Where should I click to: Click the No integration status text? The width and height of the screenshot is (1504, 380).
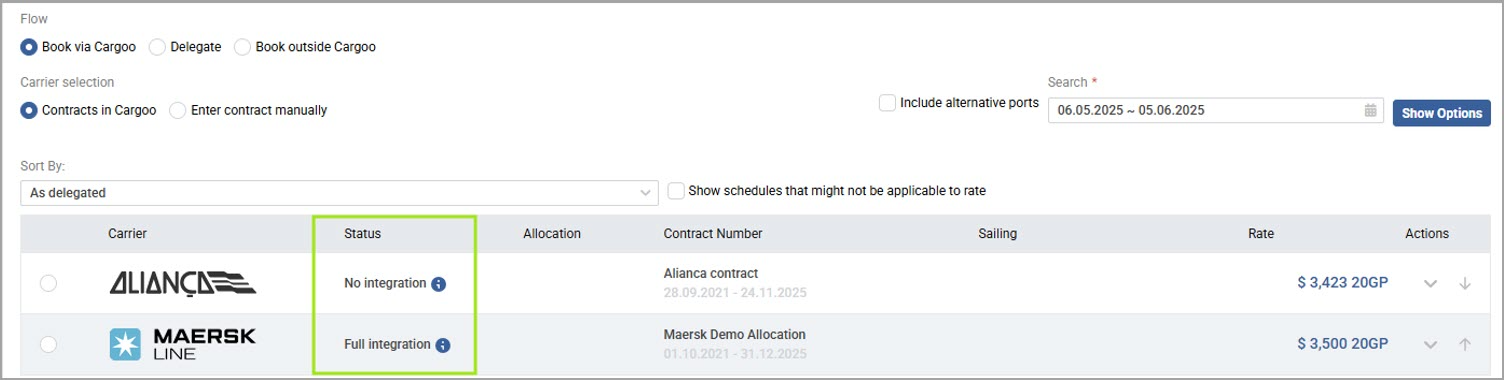coord(385,284)
